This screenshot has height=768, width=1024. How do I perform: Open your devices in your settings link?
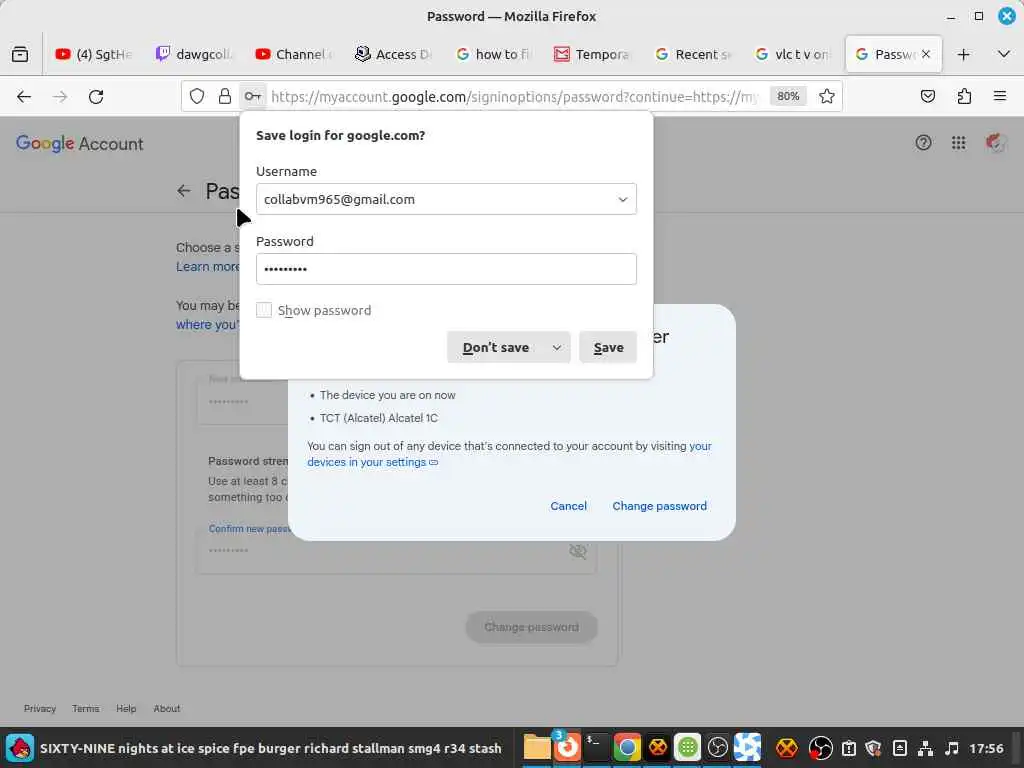pos(509,454)
